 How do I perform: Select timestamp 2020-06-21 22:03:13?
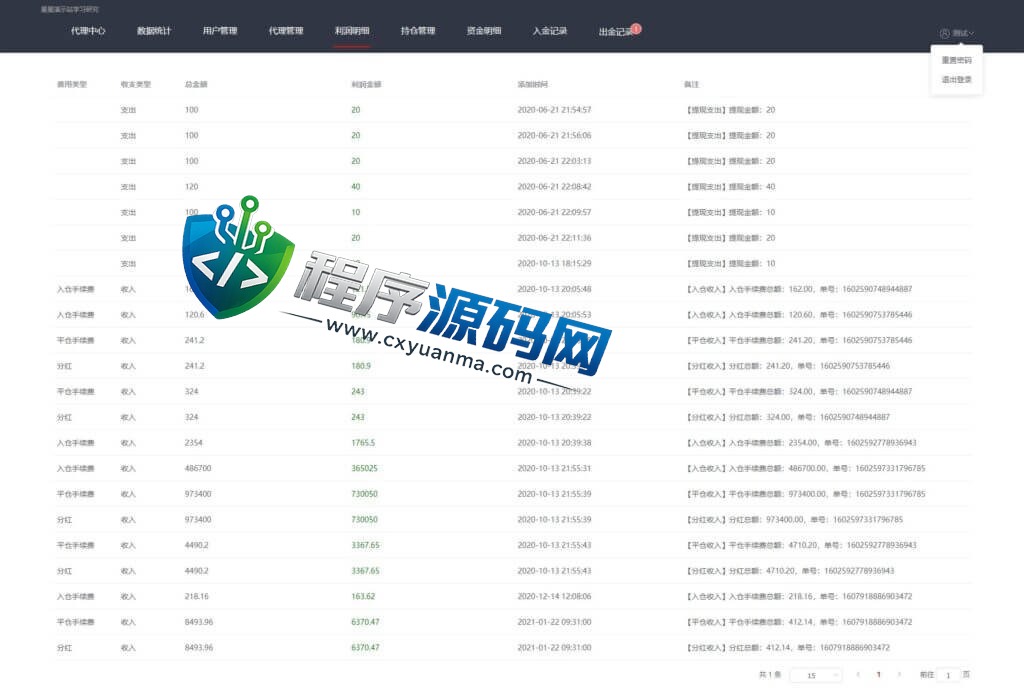point(554,161)
